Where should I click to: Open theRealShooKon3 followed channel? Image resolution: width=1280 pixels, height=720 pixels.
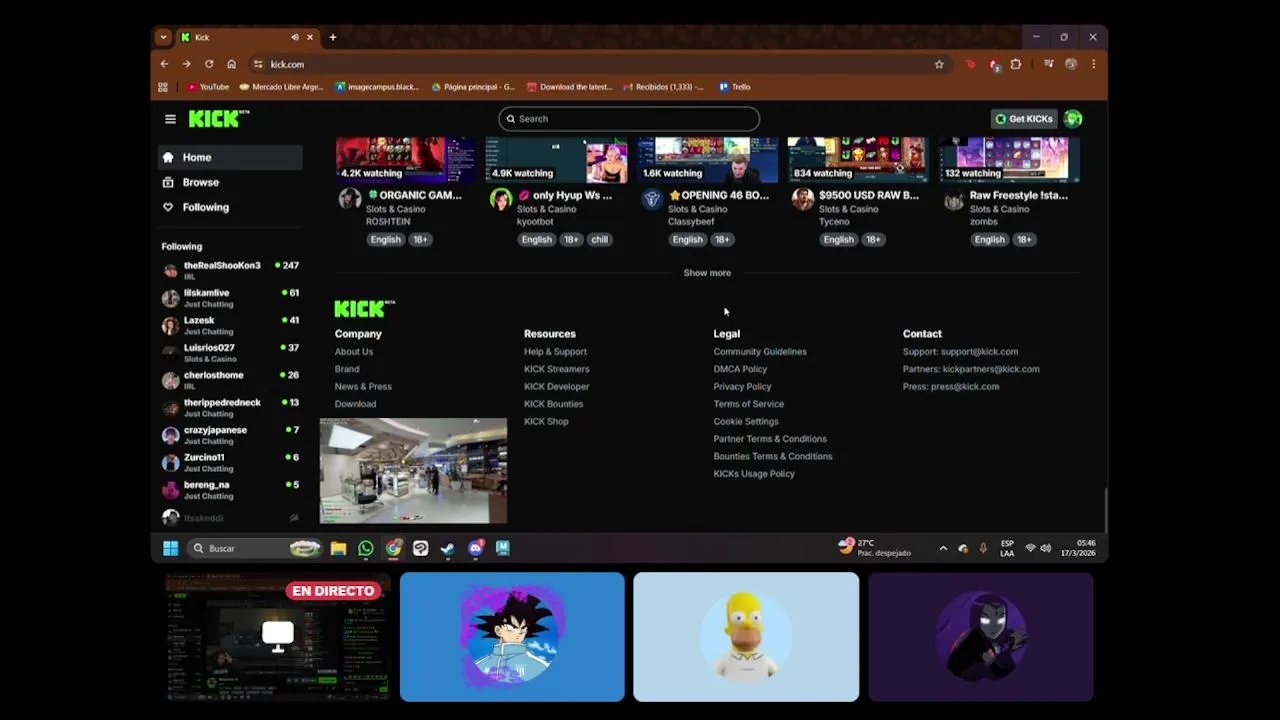(230, 270)
